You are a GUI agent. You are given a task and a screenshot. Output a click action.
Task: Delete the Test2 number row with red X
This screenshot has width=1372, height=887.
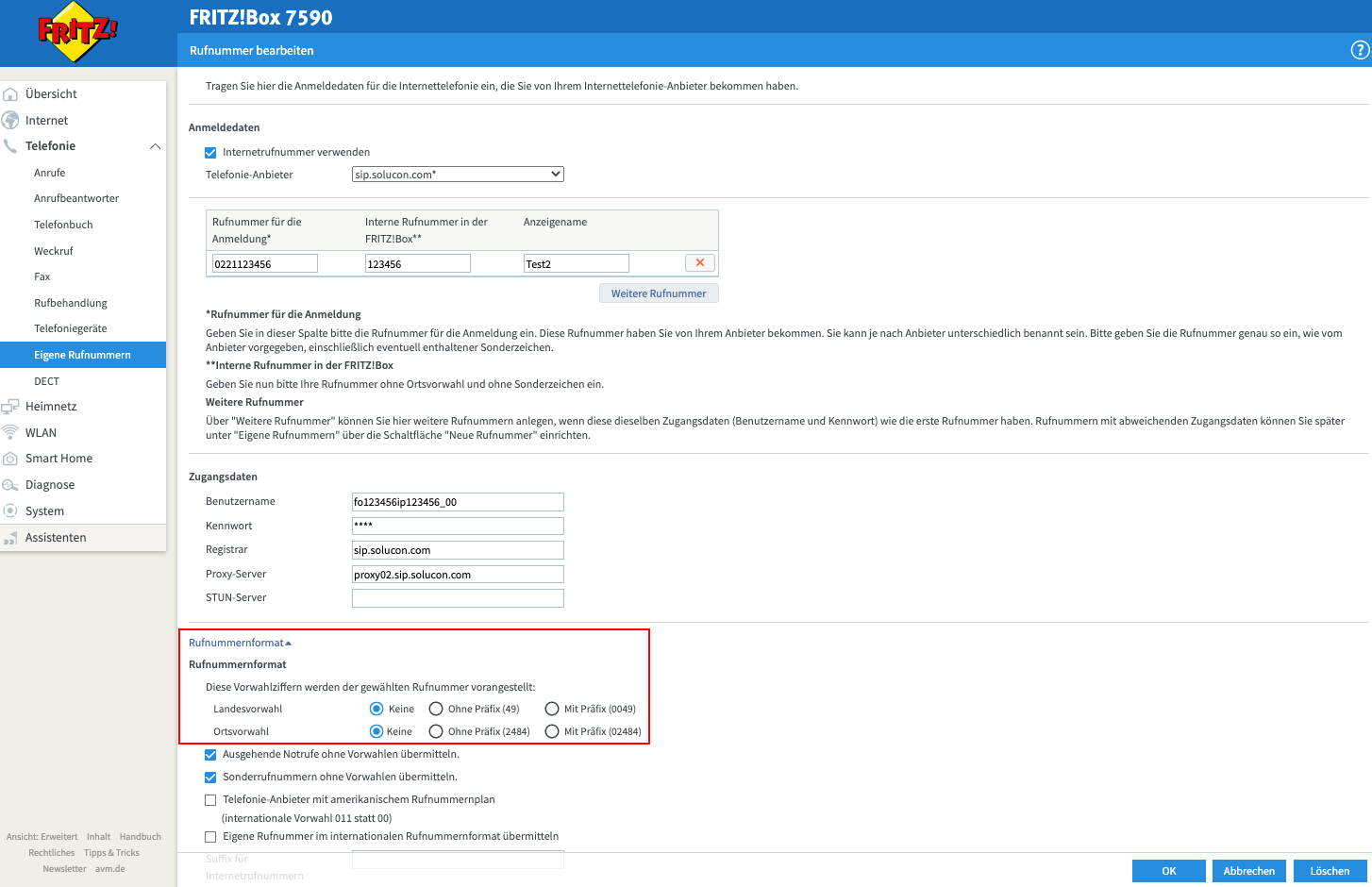pos(699,263)
